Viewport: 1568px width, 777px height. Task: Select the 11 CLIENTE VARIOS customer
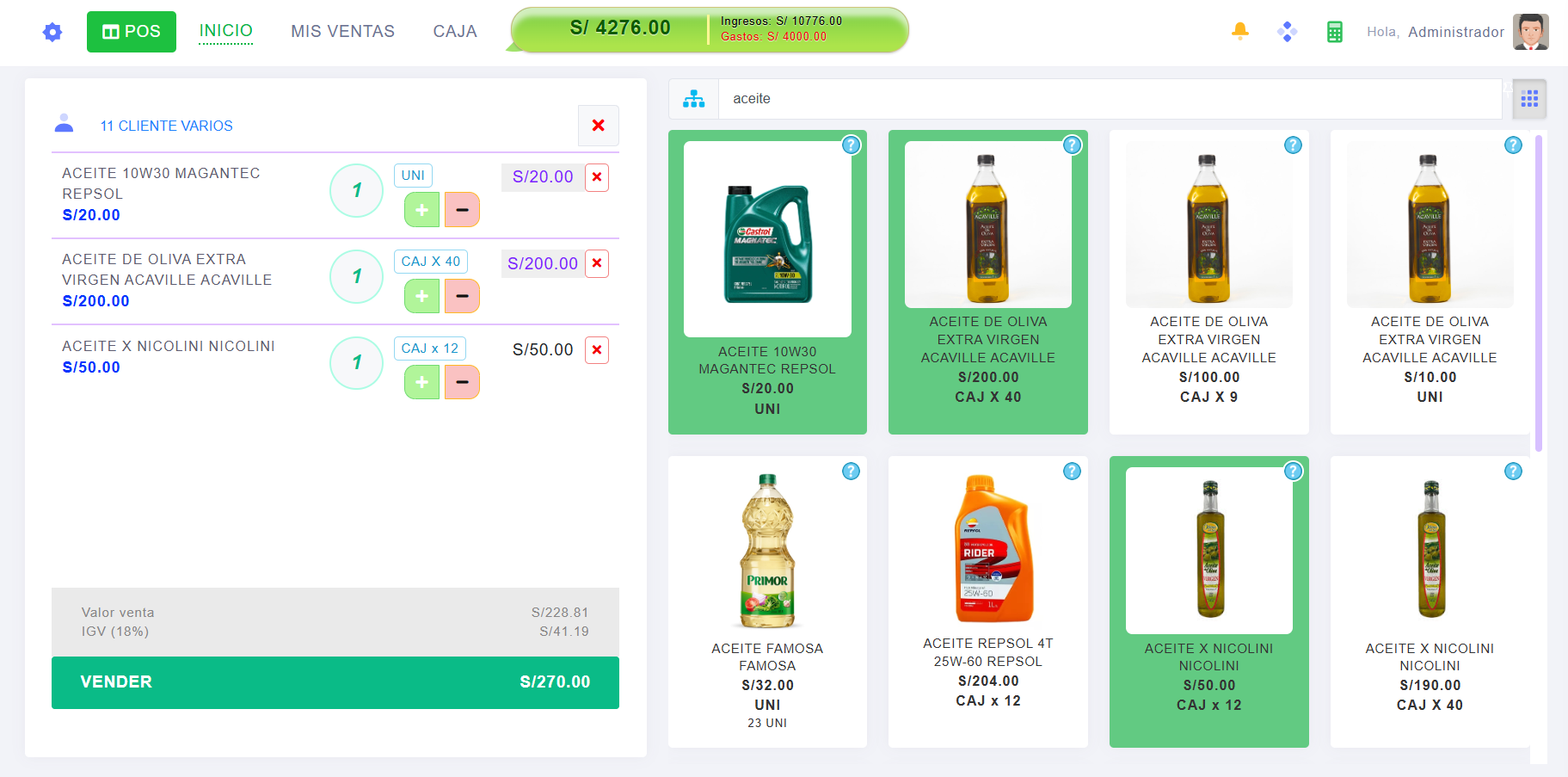click(166, 126)
